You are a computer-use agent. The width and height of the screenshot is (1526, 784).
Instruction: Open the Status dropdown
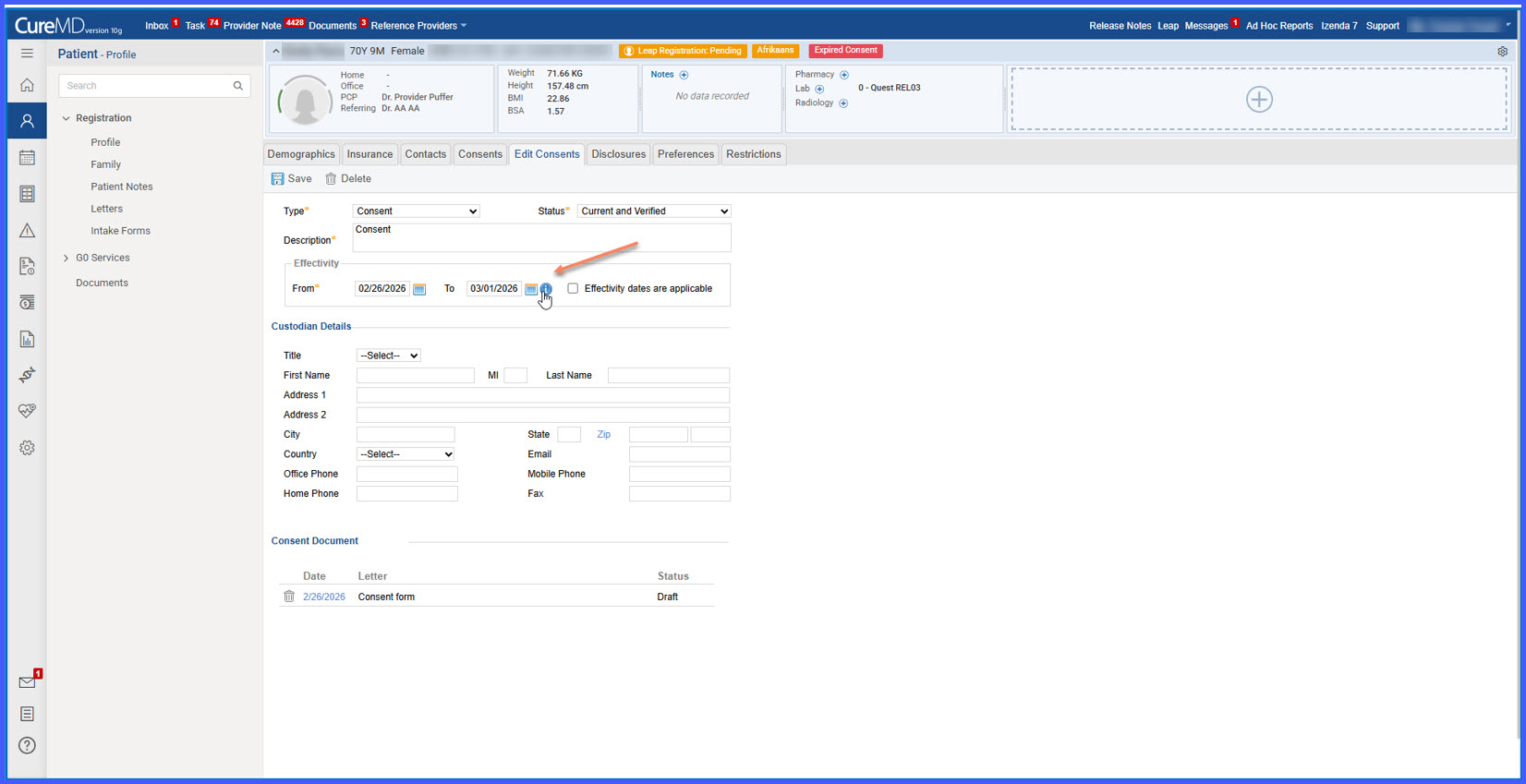pyautogui.click(x=654, y=211)
